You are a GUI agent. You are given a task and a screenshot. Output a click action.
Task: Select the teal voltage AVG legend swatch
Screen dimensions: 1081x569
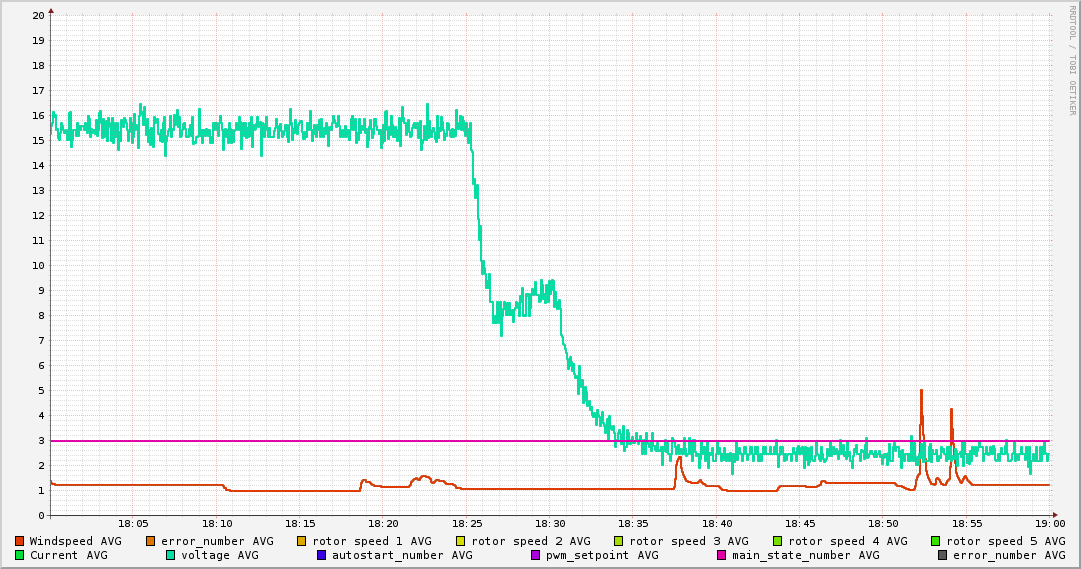pos(171,555)
